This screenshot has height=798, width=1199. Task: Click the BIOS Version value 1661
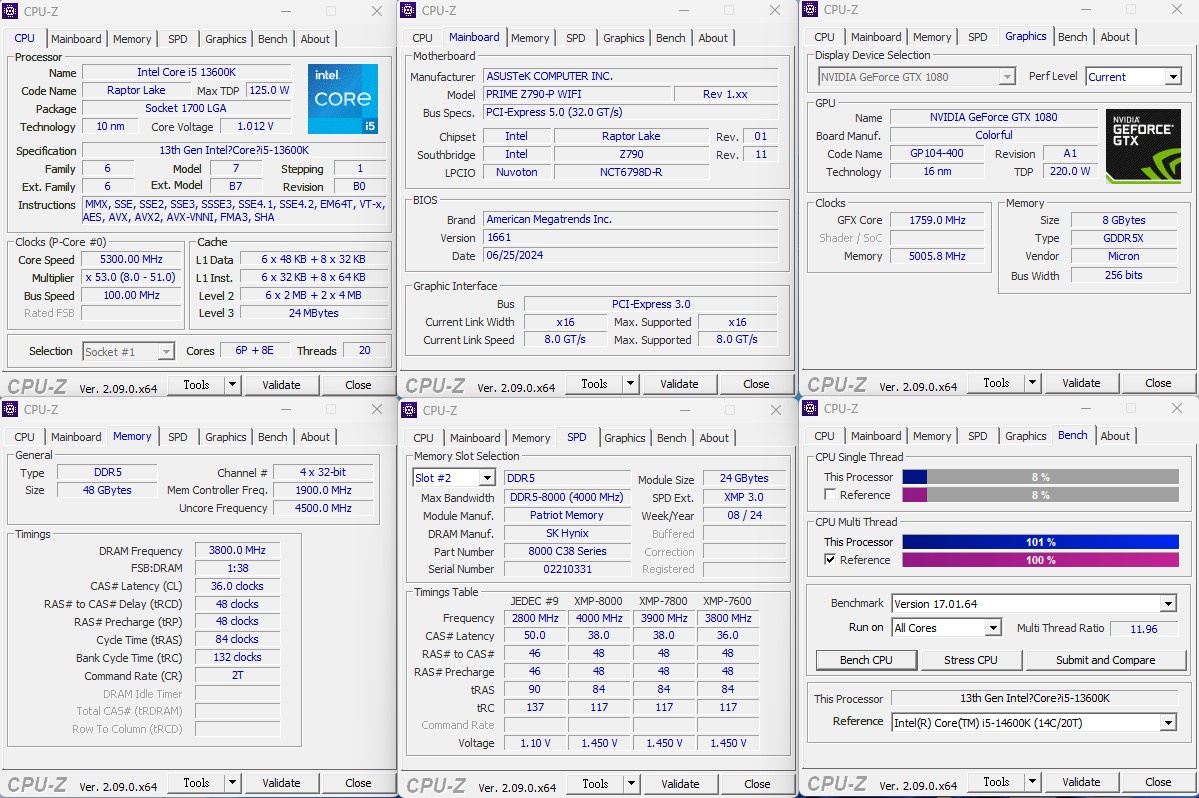tap(631, 238)
